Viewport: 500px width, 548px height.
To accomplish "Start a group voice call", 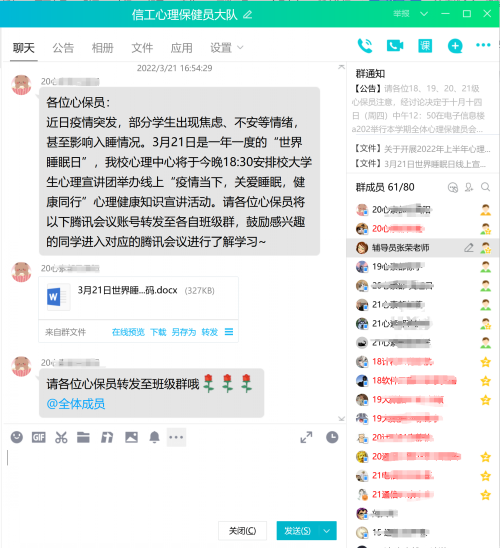I will pyautogui.click(x=365, y=46).
